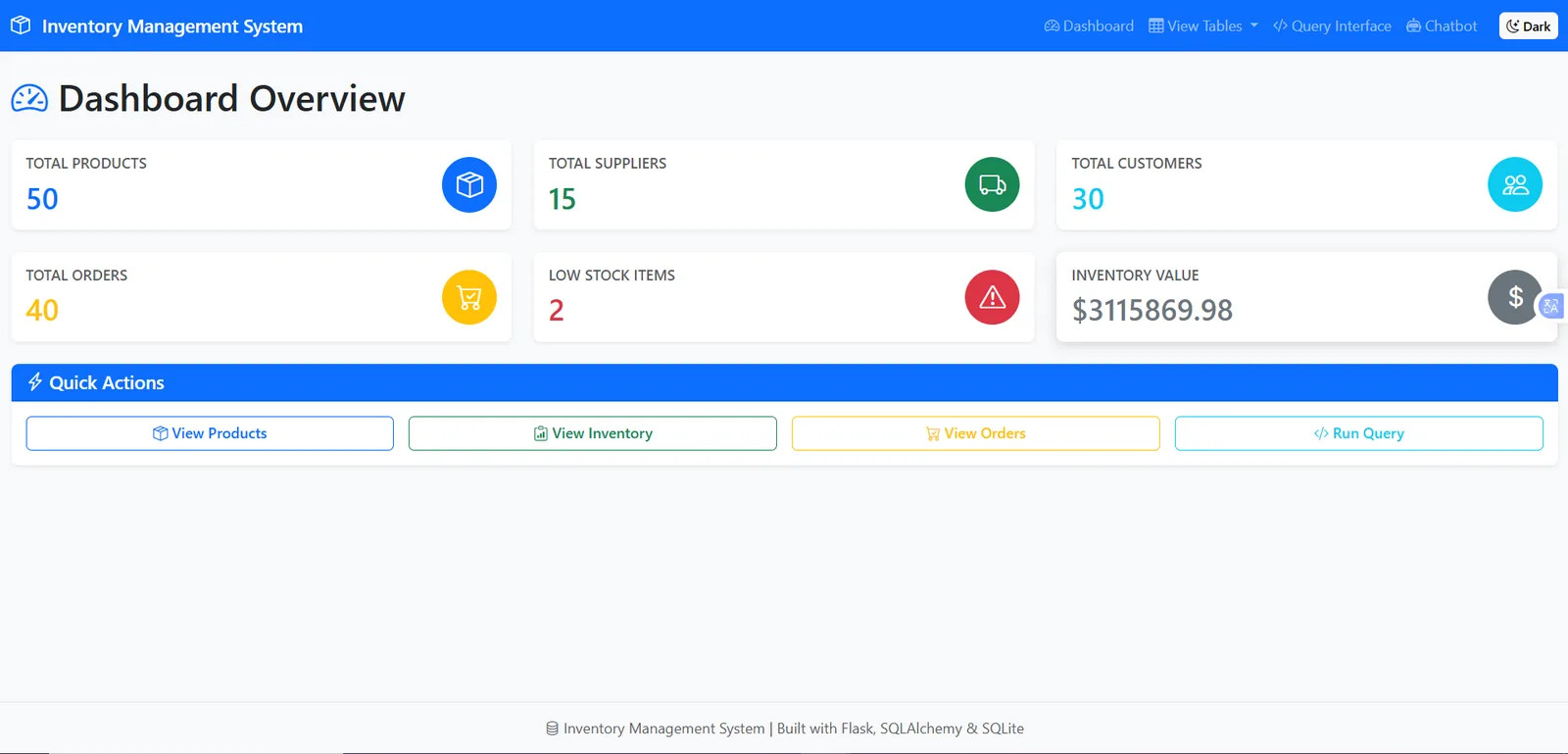
Task: Click the translate floating icon at right edge
Action: (1551, 307)
